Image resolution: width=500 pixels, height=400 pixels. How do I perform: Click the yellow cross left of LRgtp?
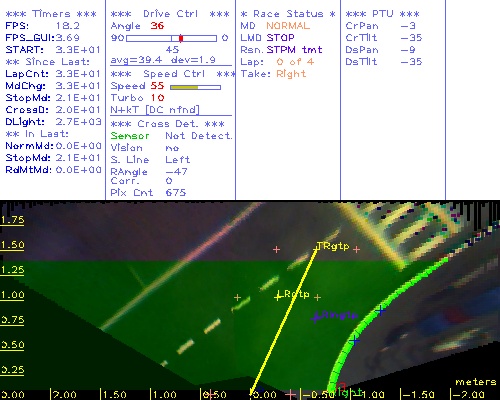click(x=237, y=297)
